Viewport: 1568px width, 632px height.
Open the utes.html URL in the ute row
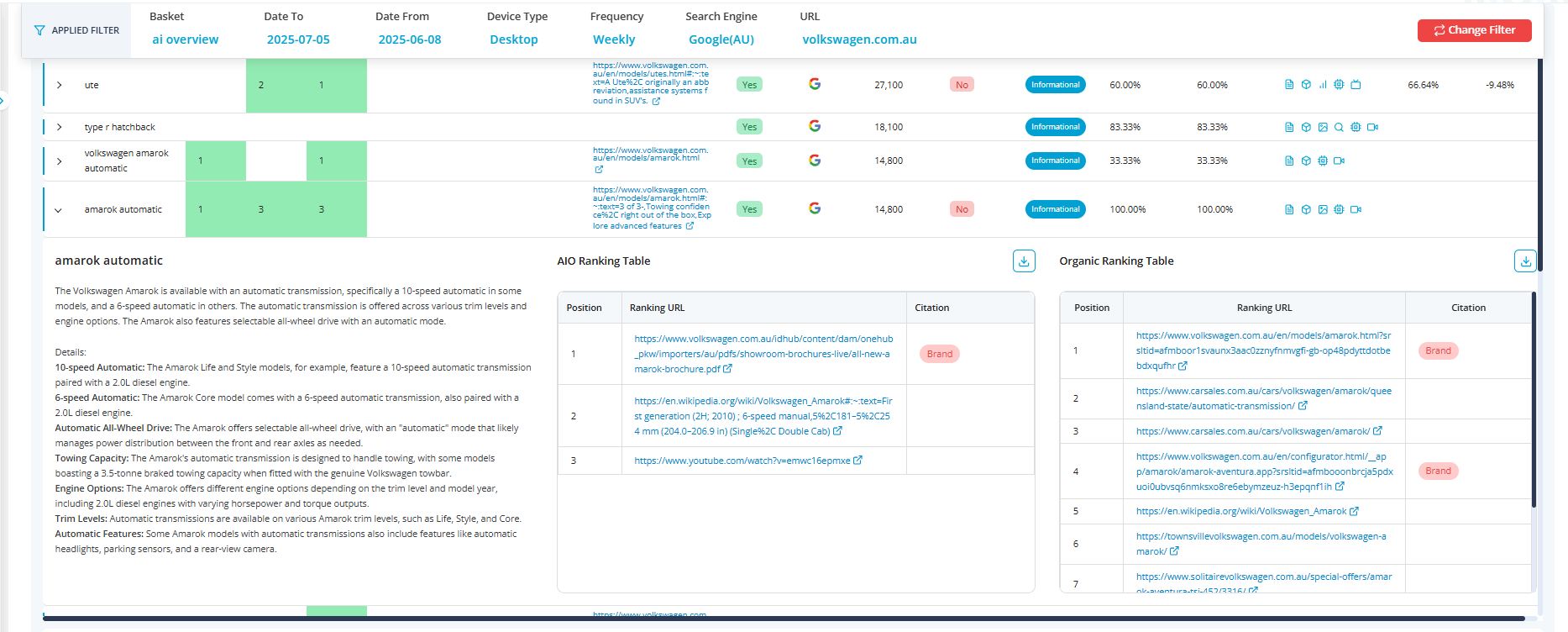651,82
